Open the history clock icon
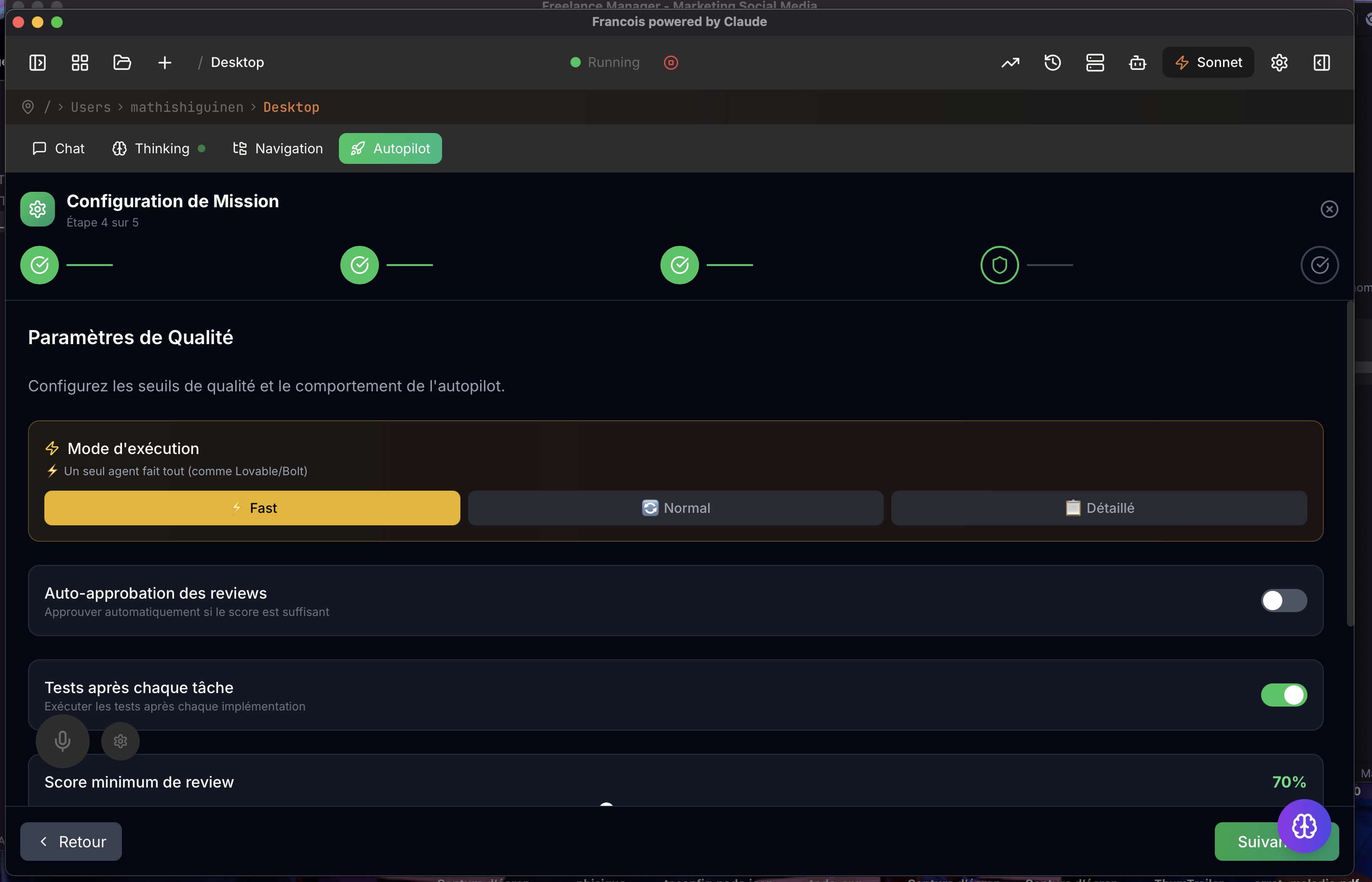This screenshot has width=1372, height=882. pos(1053,63)
